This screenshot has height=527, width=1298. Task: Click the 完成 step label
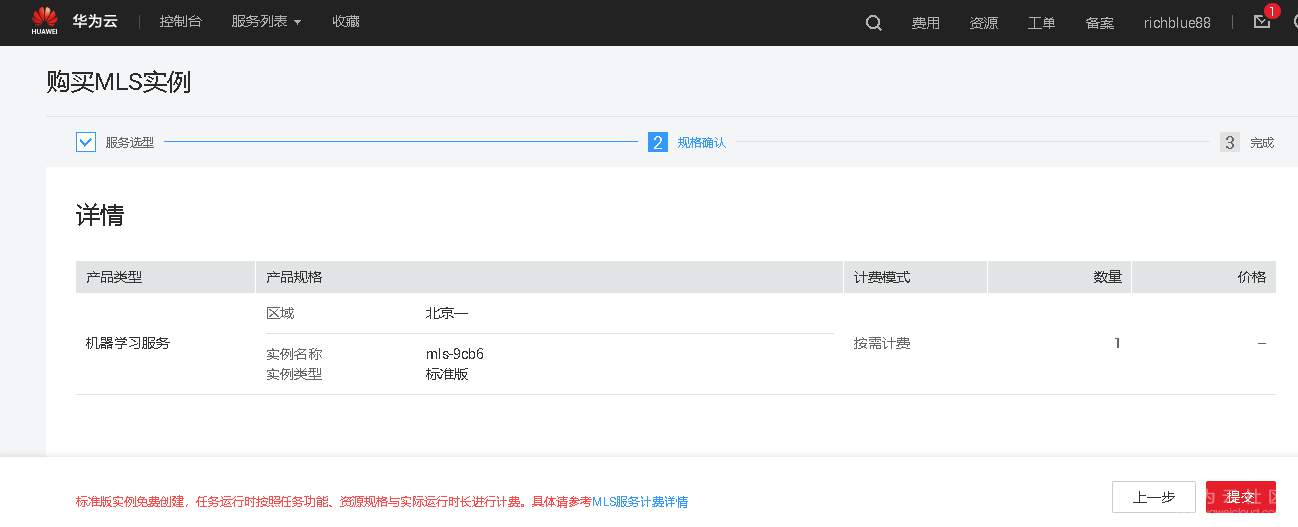pos(1262,143)
